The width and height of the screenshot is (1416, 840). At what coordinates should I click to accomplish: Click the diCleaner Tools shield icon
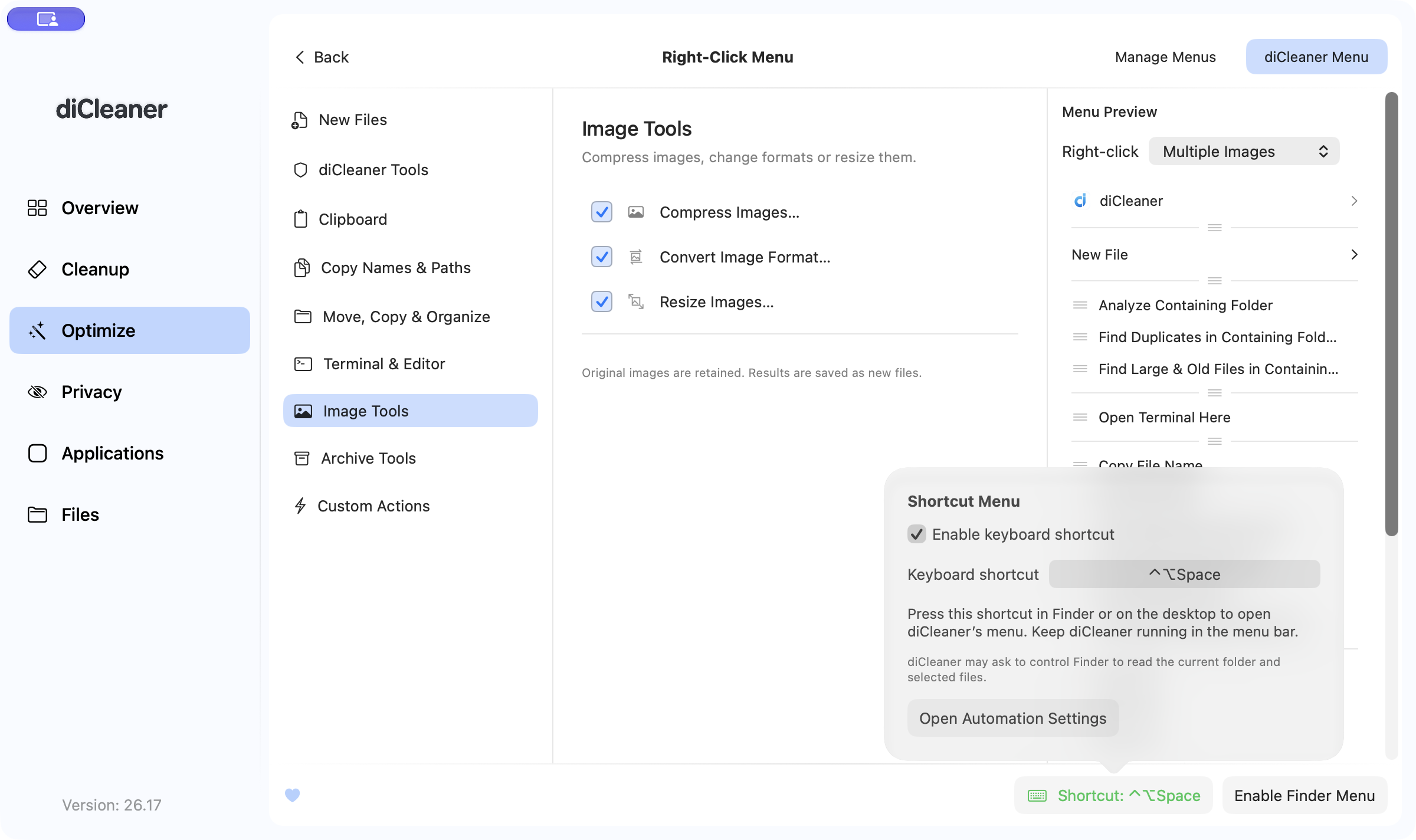(x=300, y=170)
